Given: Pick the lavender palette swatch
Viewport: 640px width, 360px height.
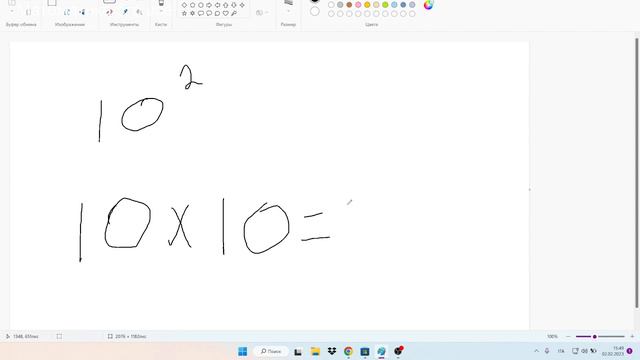Looking at the screenshot, I should pos(412,5).
